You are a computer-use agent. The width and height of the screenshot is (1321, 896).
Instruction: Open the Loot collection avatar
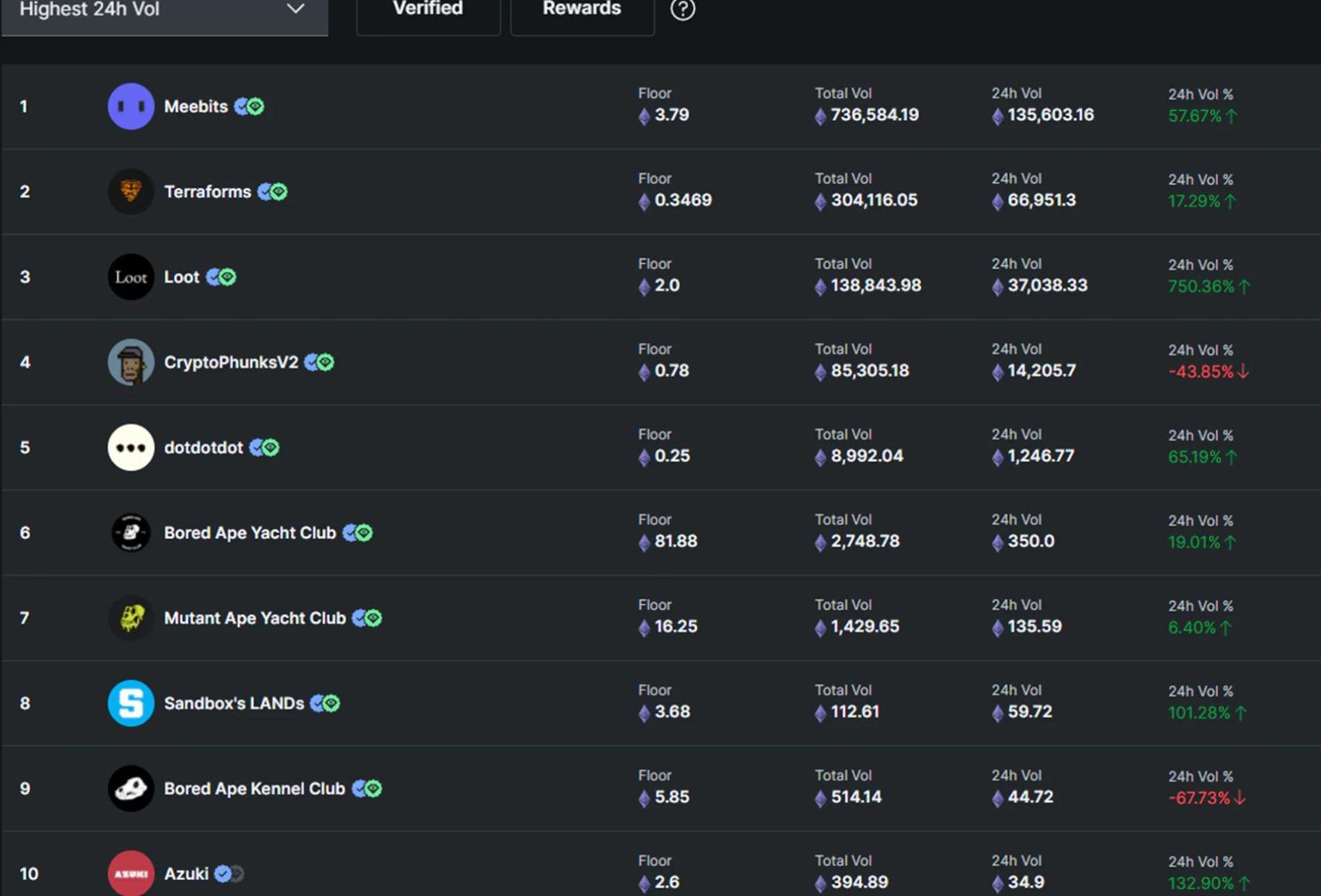[131, 277]
